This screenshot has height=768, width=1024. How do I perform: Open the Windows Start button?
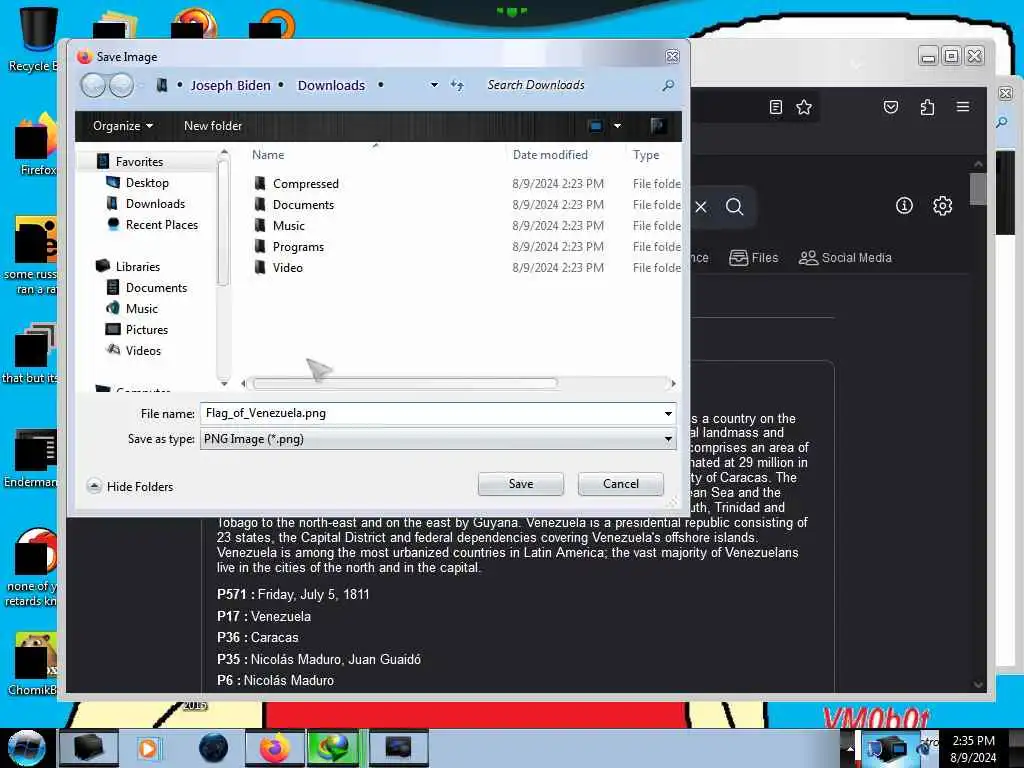click(26, 748)
